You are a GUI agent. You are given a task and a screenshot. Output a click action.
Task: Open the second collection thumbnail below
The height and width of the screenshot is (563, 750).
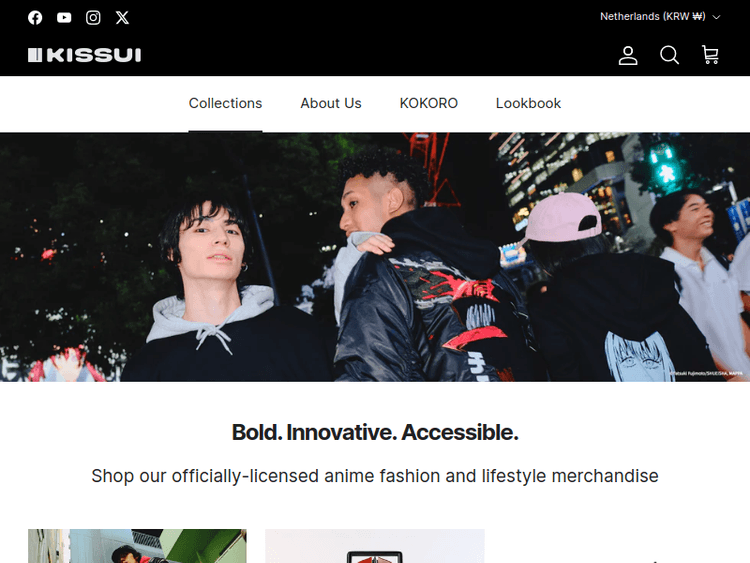coord(375,546)
